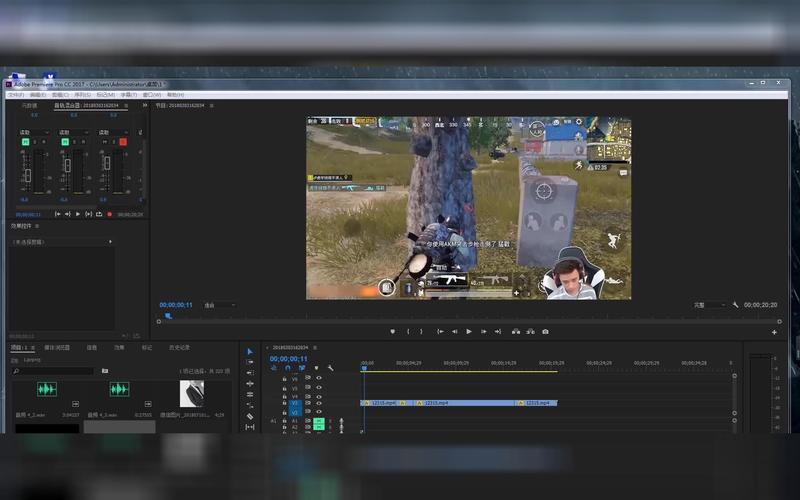This screenshot has width=800, height=500.
Task: Click Add Marker in Program monitor
Action: 392,332
